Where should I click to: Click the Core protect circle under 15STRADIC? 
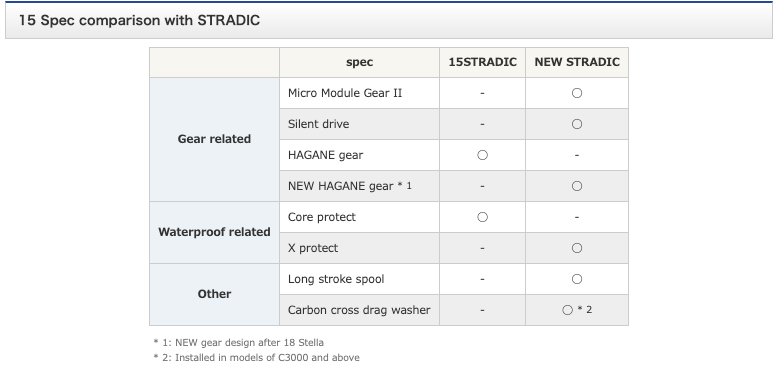(482, 217)
